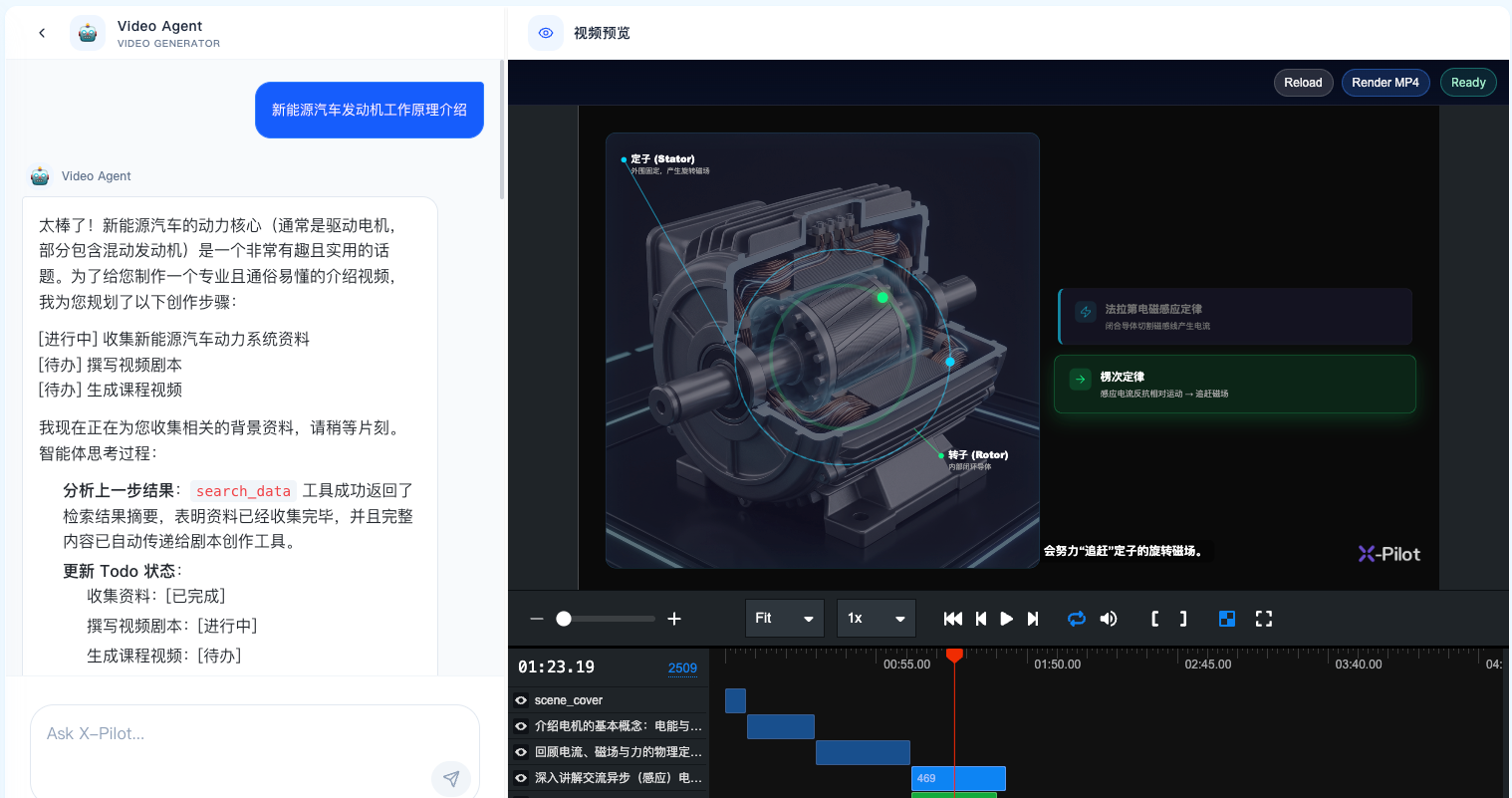Toggle loop playback
The width and height of the screenshot is (1512, 798).
click(1077, 619)
